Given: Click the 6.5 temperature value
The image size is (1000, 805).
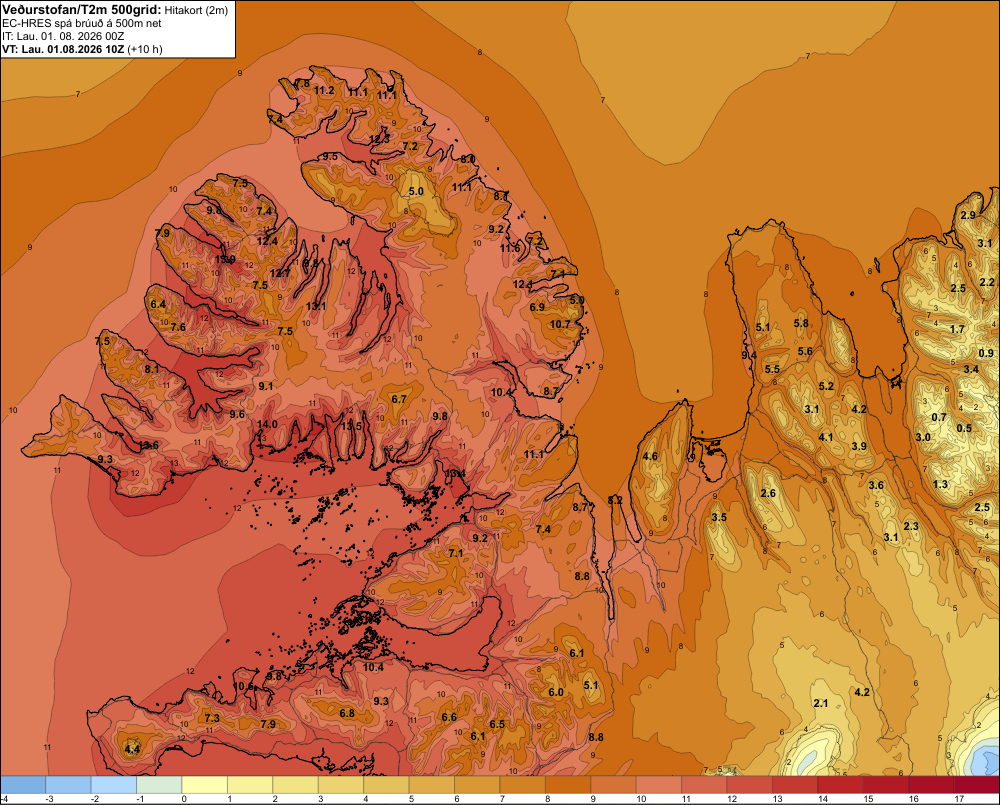Looking at the screenshot, I should click(x=497, y=724).
